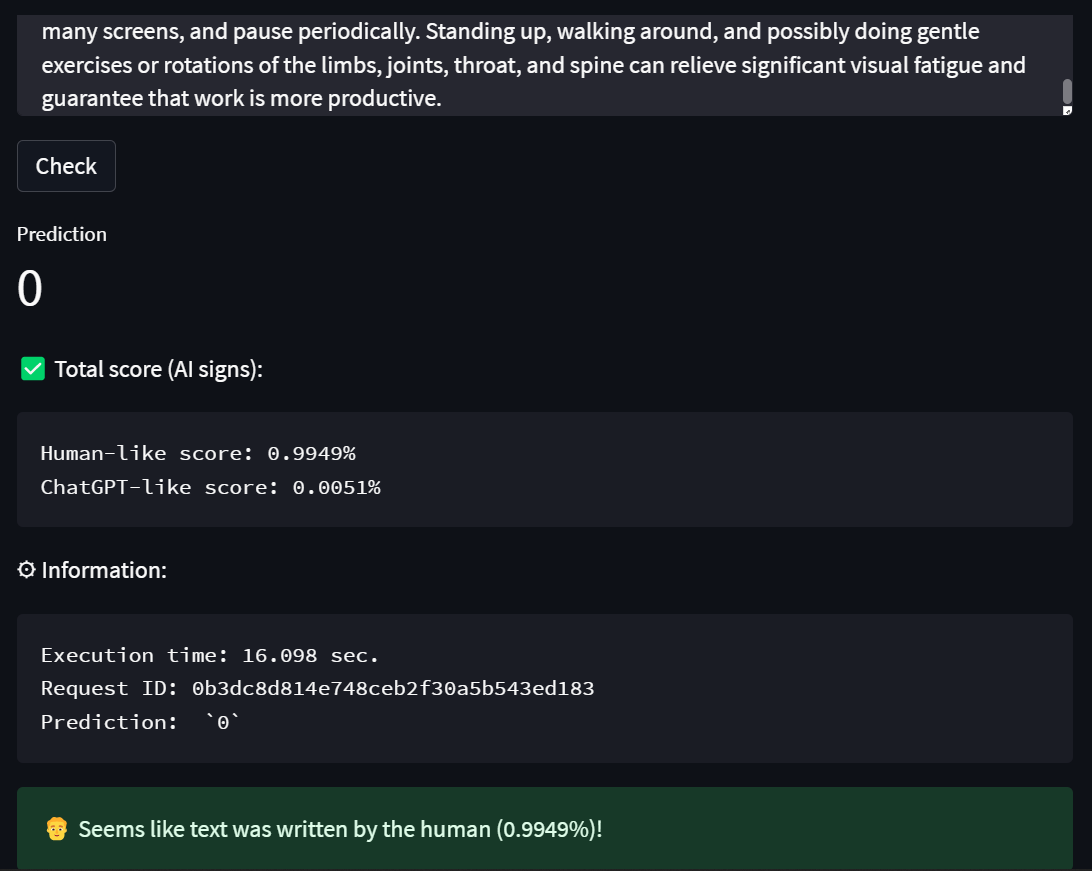Click the '0.9949%' in the green banner
1092x871 pixels.
click(x=548, y=829)
